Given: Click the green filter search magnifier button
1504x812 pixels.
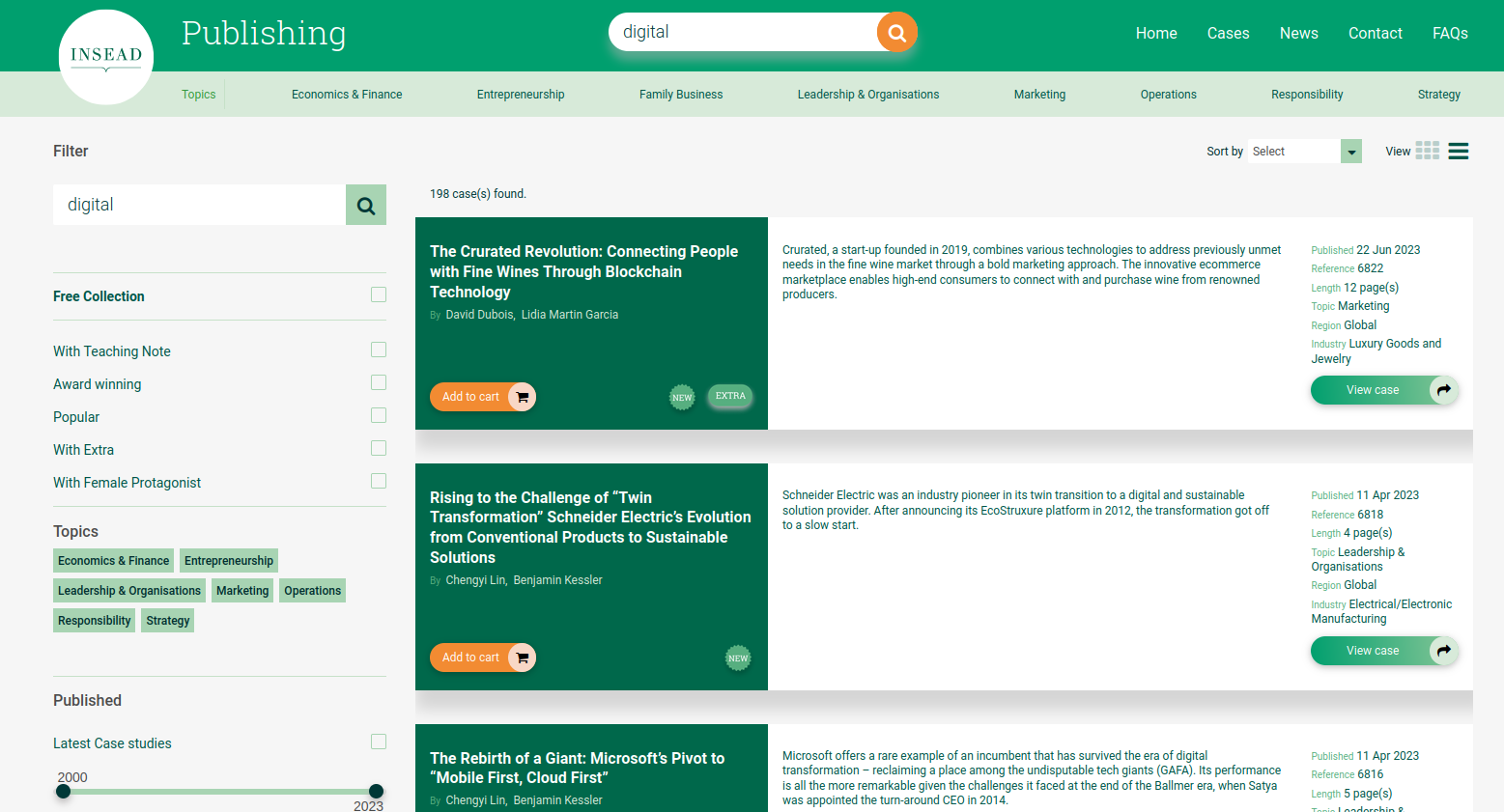Looking at the screenshot, I should point(366,205).
